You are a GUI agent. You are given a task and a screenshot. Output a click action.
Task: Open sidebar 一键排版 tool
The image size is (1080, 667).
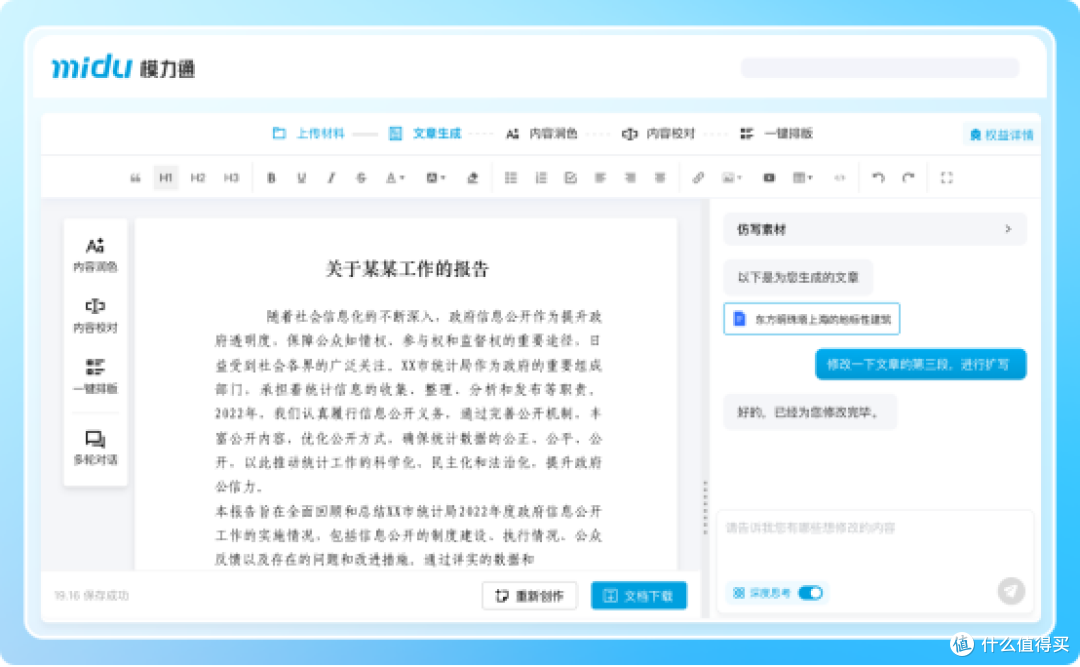pyautogui.click(x=95, y=376)
